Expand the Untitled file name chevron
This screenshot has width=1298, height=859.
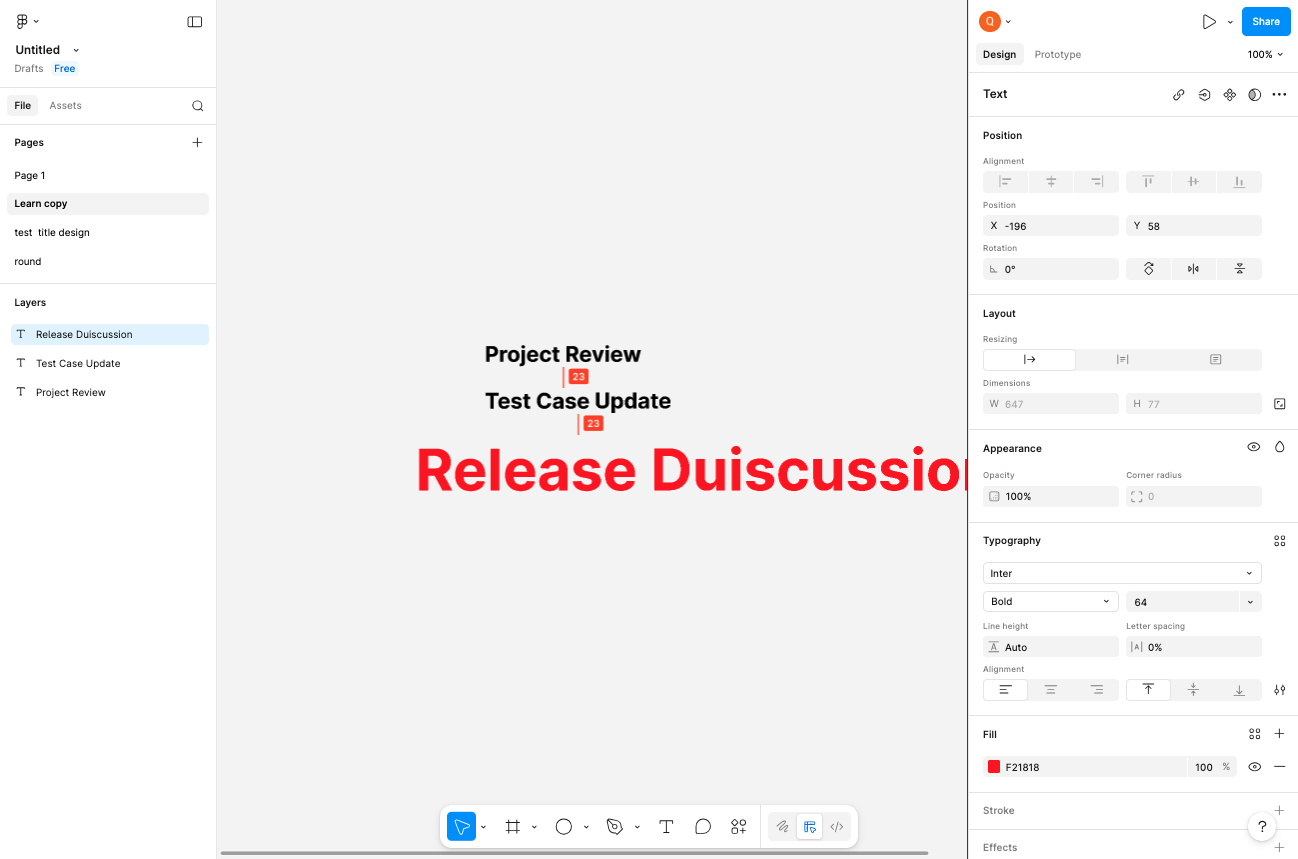[x=76, y=50]
